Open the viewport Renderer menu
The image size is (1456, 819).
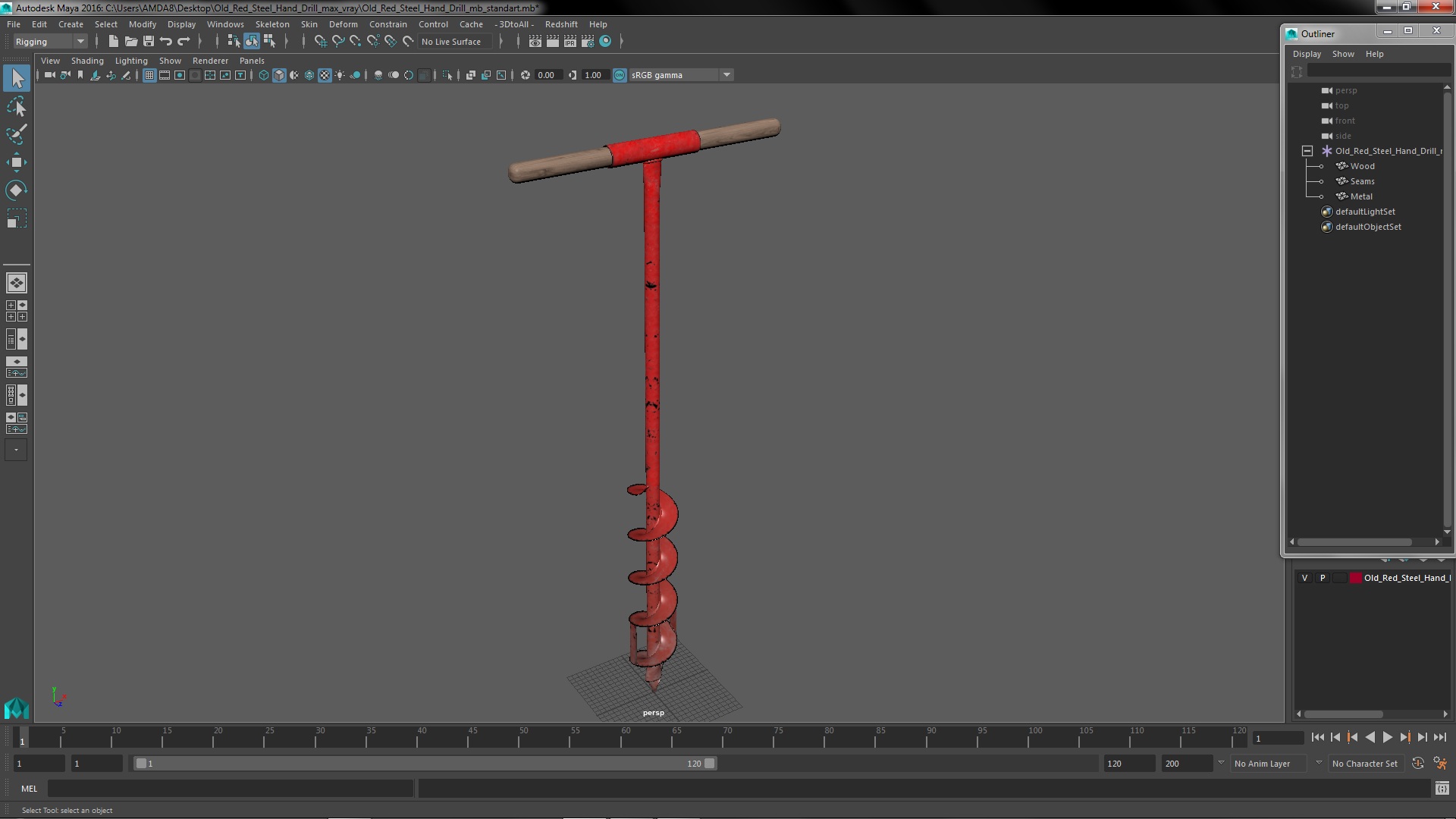[x=210, y=61]
